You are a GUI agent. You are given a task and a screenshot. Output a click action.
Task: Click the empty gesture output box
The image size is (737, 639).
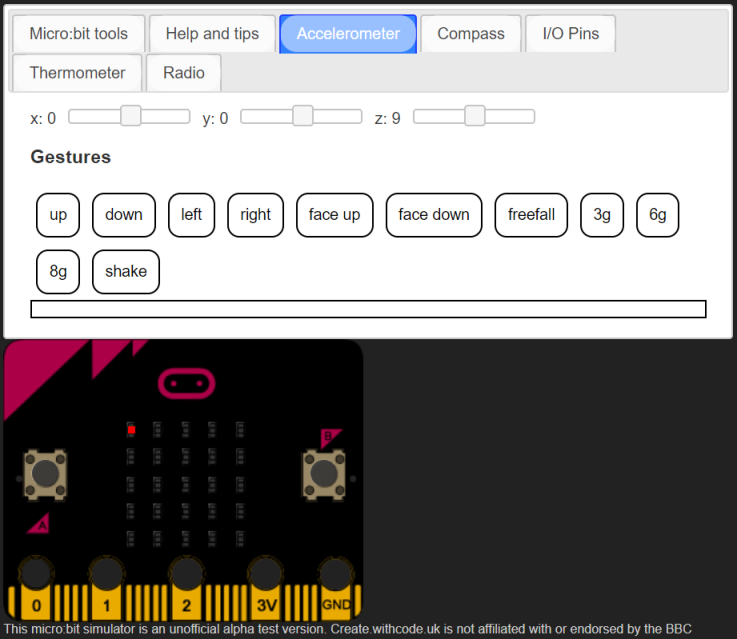[x=368, y=309]
